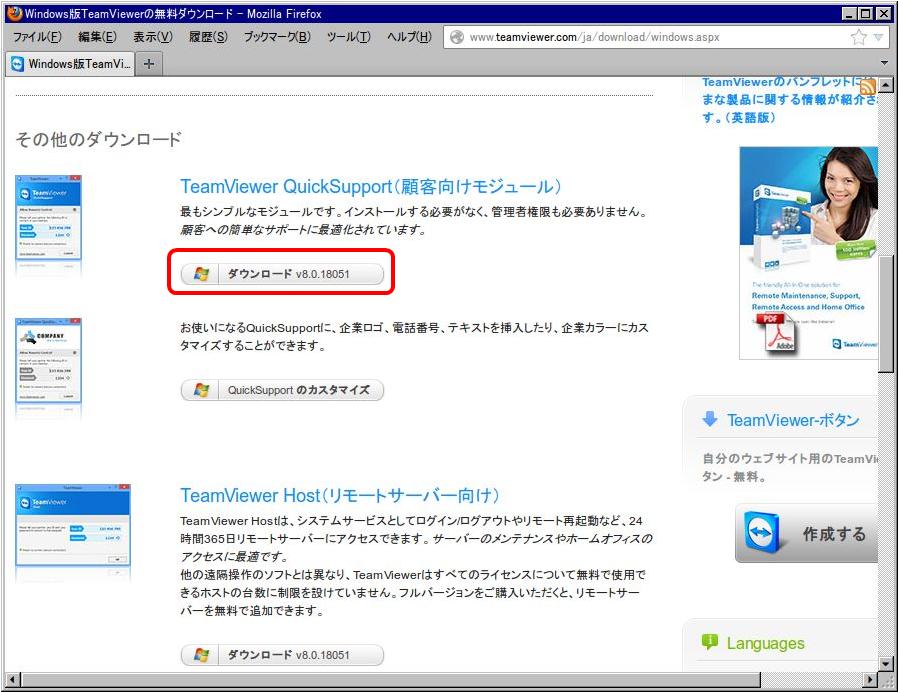Click the Firefox icon in title bar

tap(14, 13)
